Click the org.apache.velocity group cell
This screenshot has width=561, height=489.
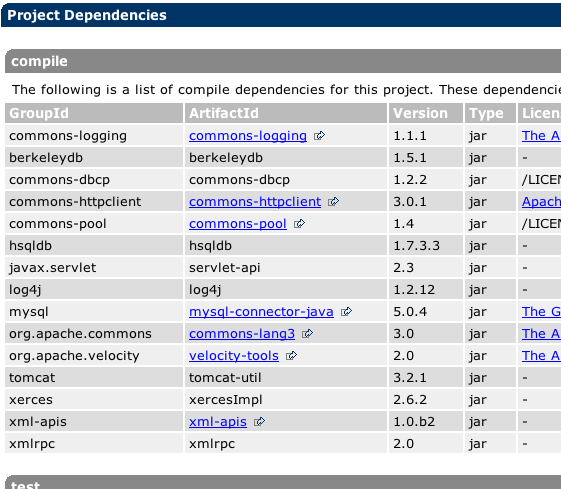[x=94, y=356]
